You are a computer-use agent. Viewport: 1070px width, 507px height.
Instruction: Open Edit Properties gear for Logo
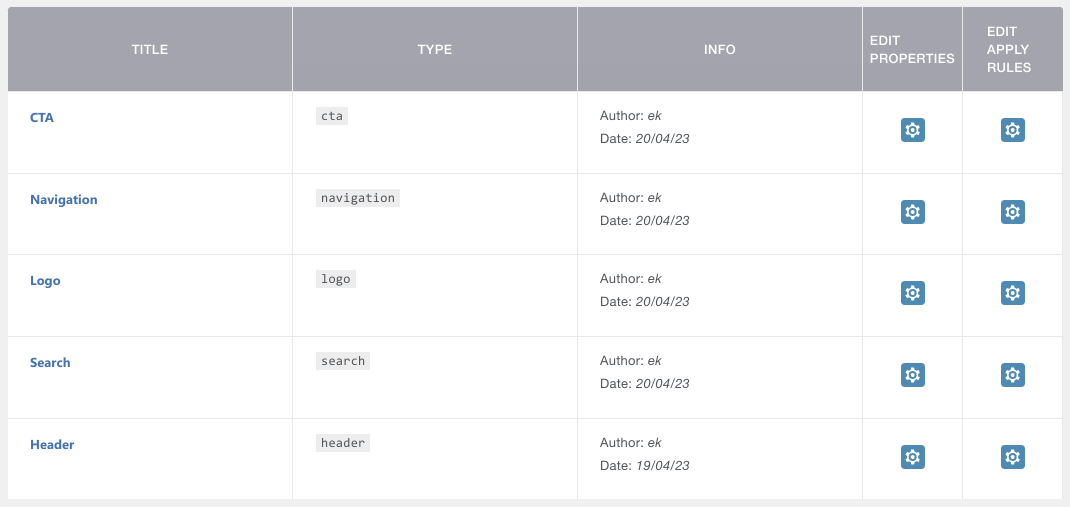pos(912,293)
